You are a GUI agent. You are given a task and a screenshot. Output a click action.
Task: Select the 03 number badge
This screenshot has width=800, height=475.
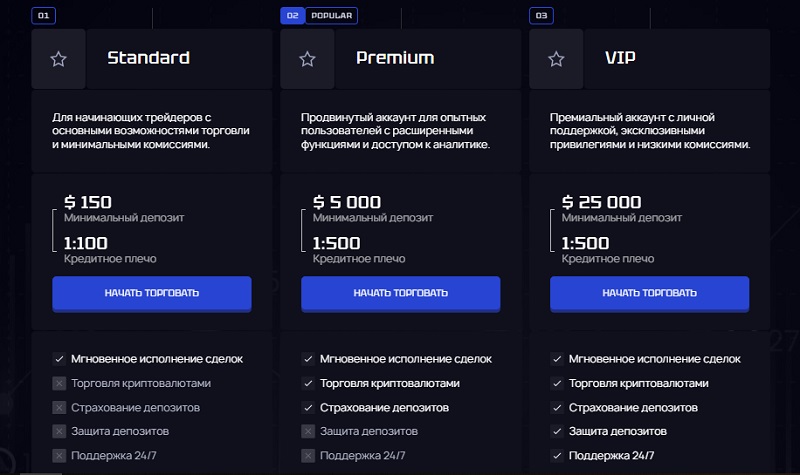[541, 15]
